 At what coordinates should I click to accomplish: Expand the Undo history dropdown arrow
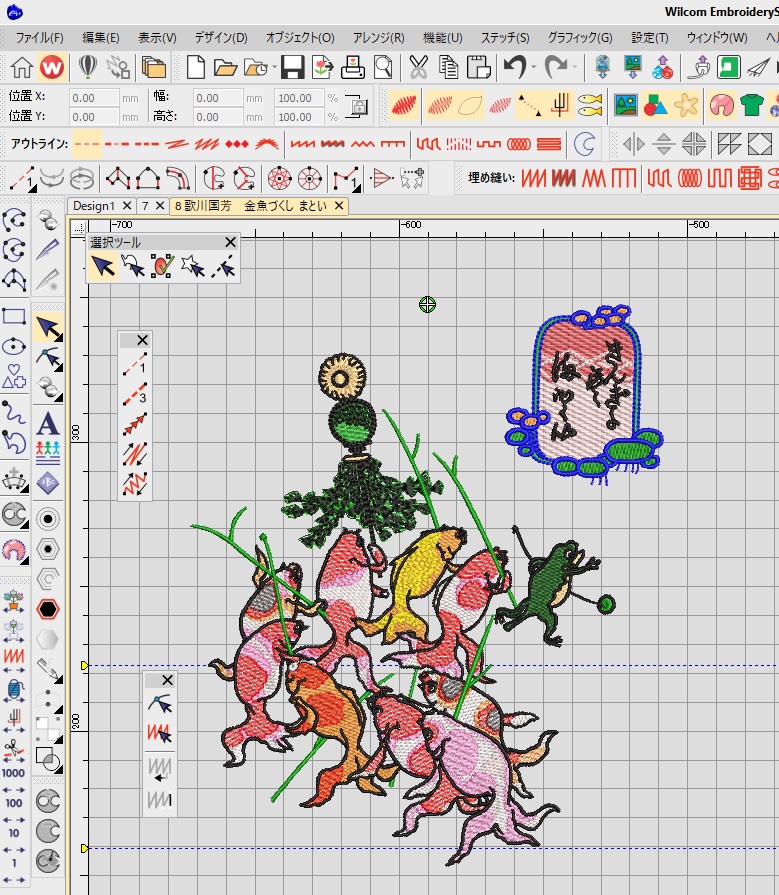tap(534, 68)
